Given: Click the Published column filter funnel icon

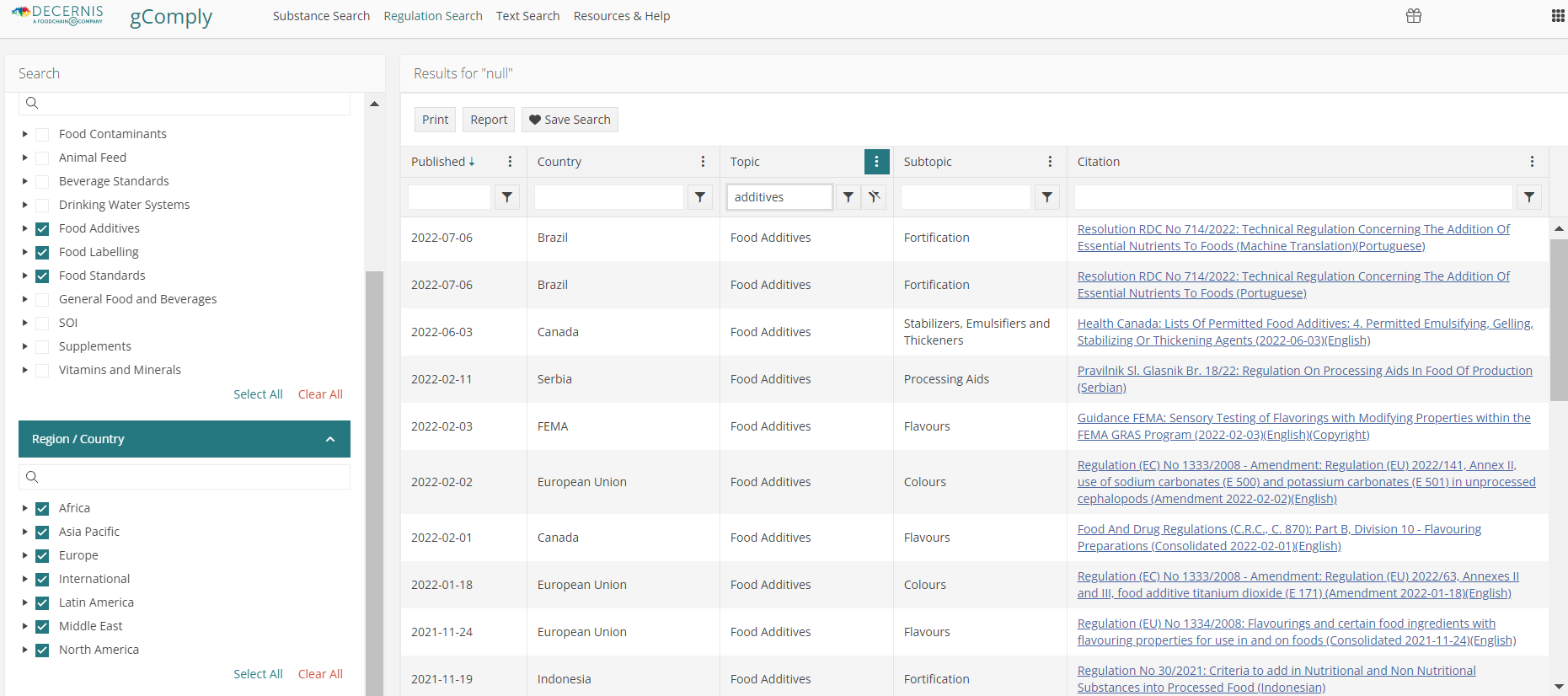Looking at the screenshot, I should 507,197.
